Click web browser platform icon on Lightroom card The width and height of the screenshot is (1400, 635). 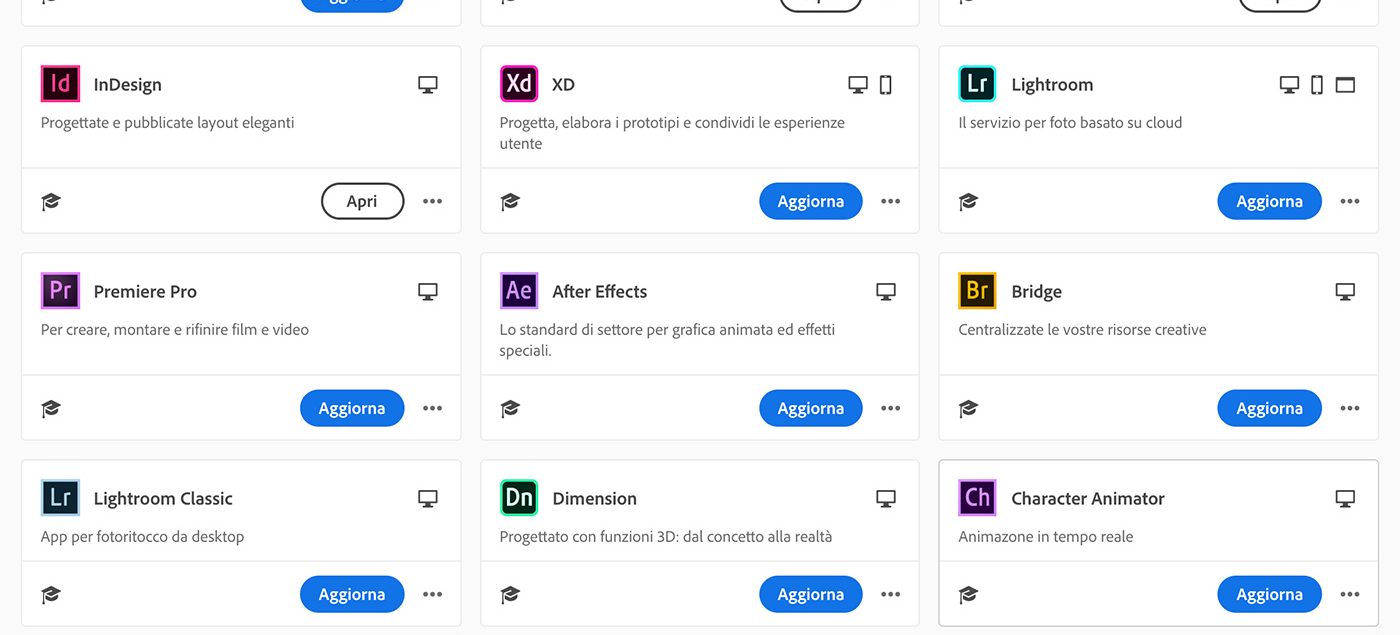tap(1346, 85)
